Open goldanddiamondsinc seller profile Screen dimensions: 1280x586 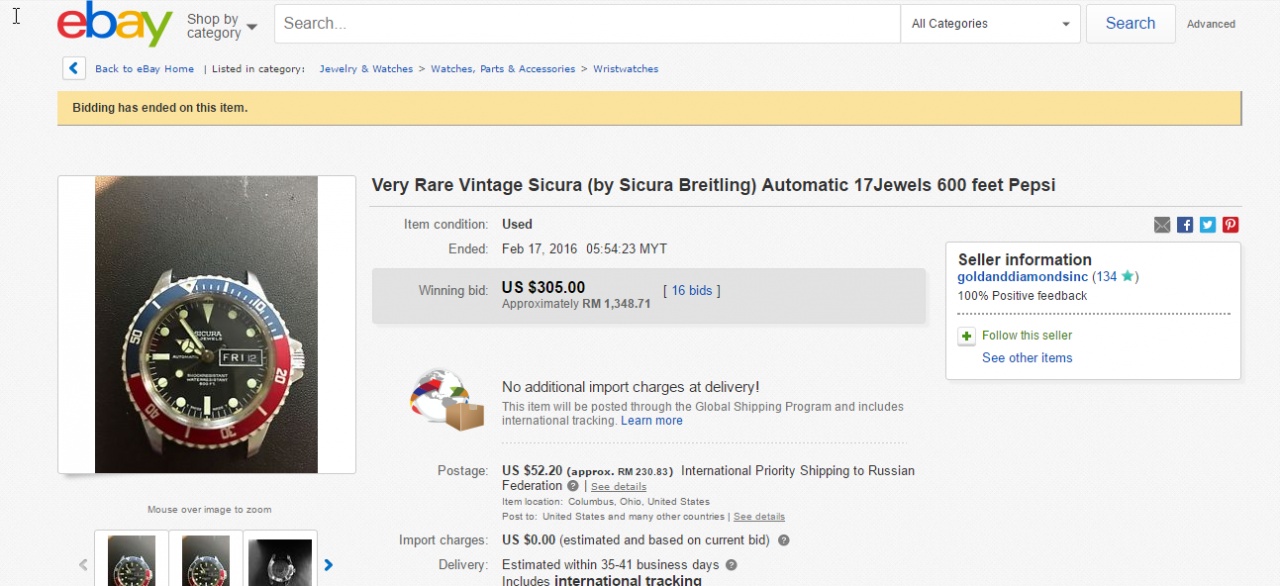click(x=1022, y=277)
